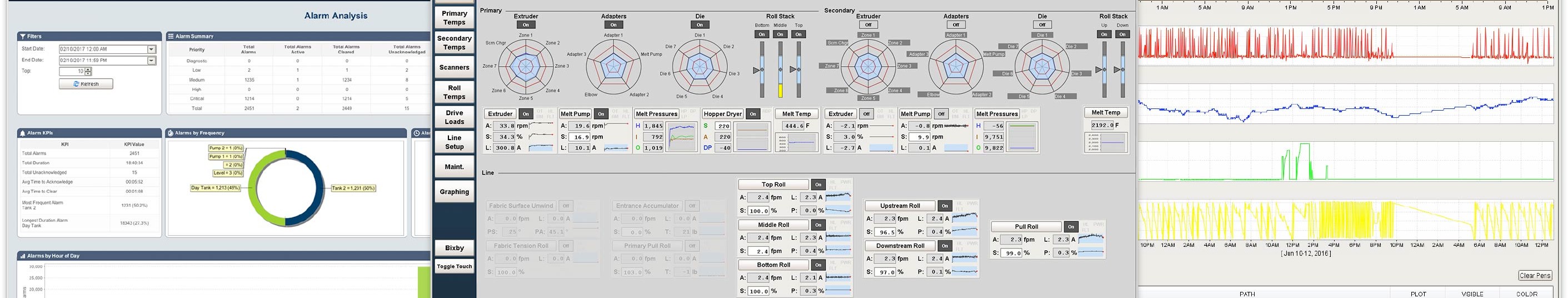The image size is (1568, 298).
Task: Click the filter funnel icon in Filters header
Action: tap(23, 36)
